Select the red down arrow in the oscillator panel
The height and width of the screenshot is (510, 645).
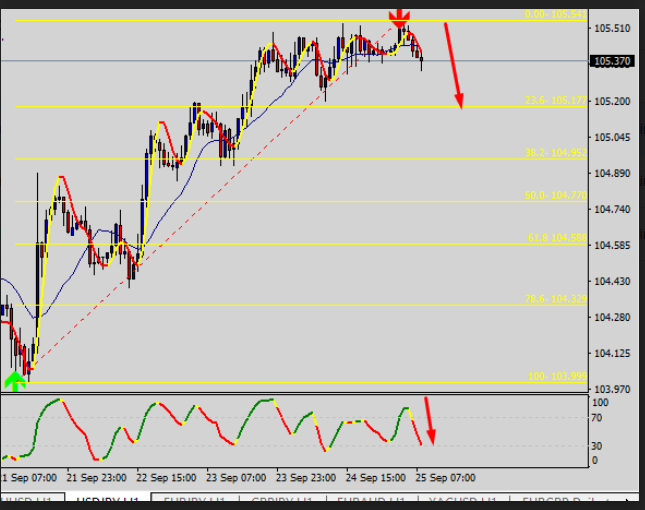tap(430, 420)
